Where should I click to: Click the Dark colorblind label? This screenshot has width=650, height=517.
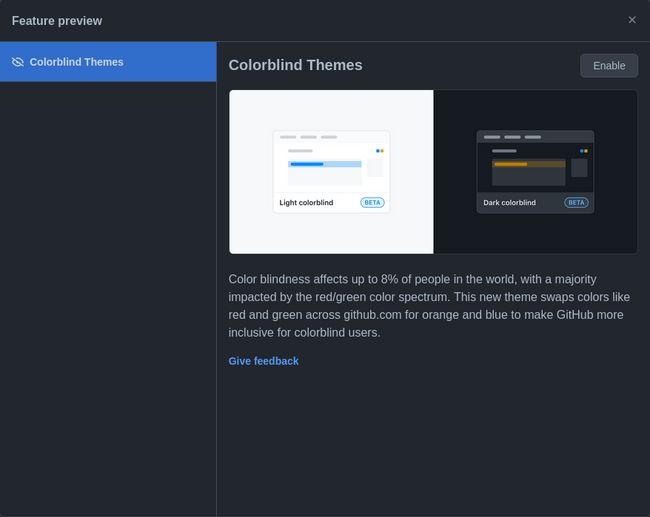tap(509, 203)
